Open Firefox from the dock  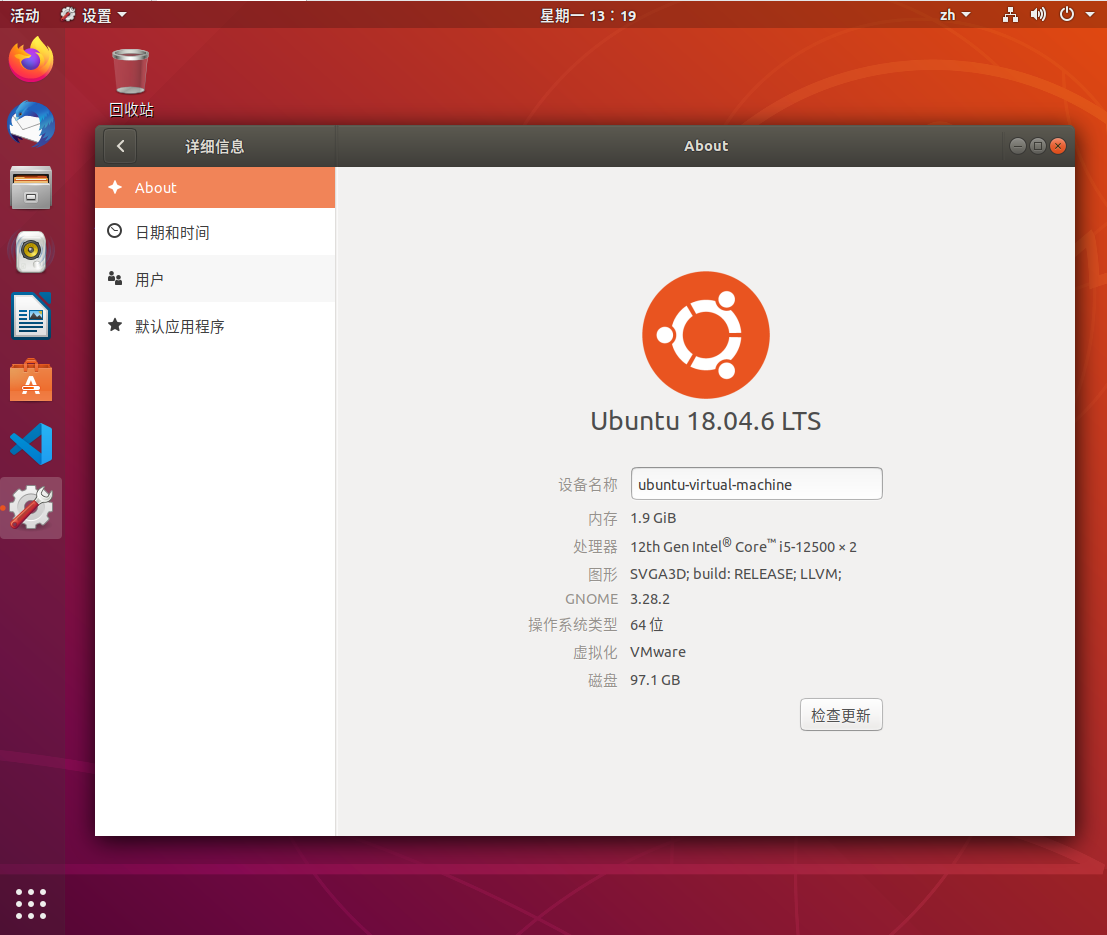(x=31, y=61)
